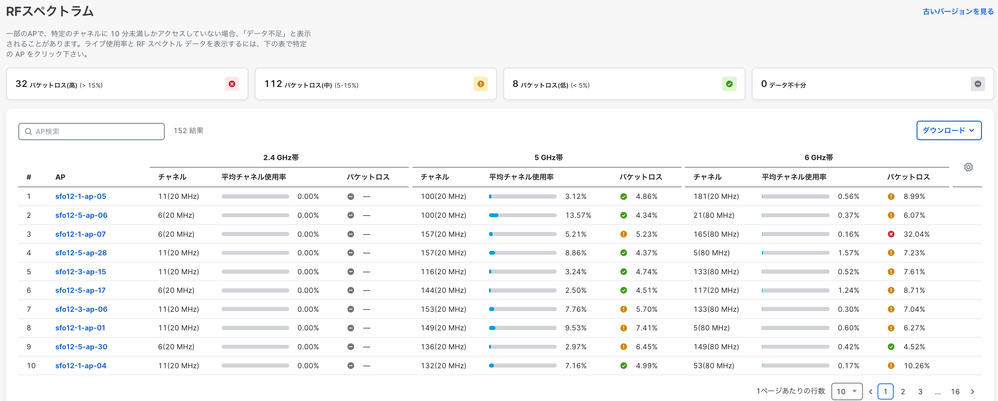Go to page 2 of results
Image resolution: width=998 pixels, height=401 pixels.
pos(903,392)
